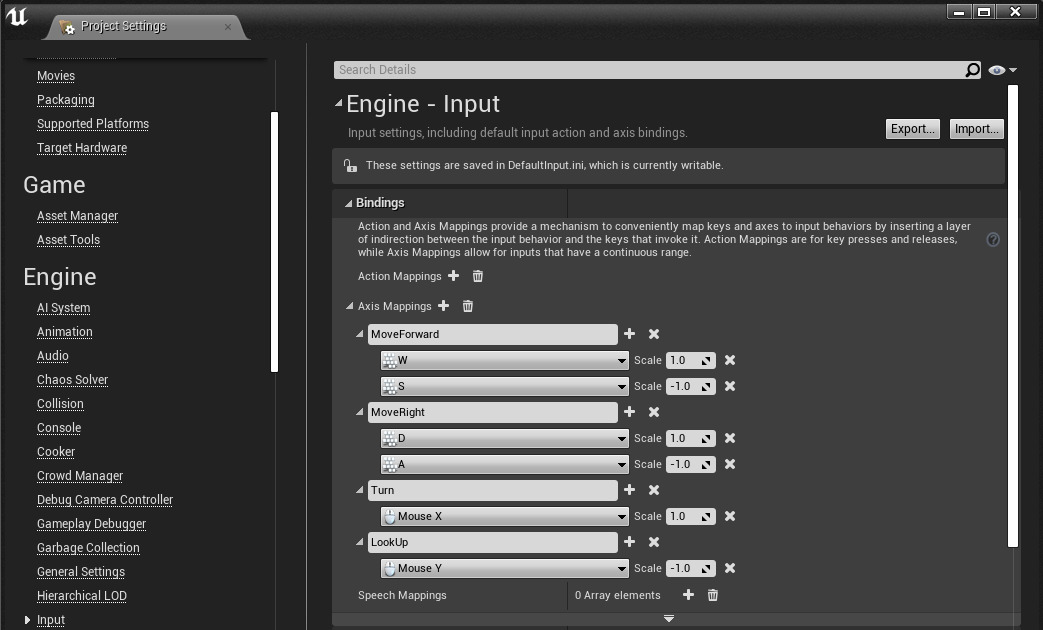Add a key to LookUp axis

[629, 542]
